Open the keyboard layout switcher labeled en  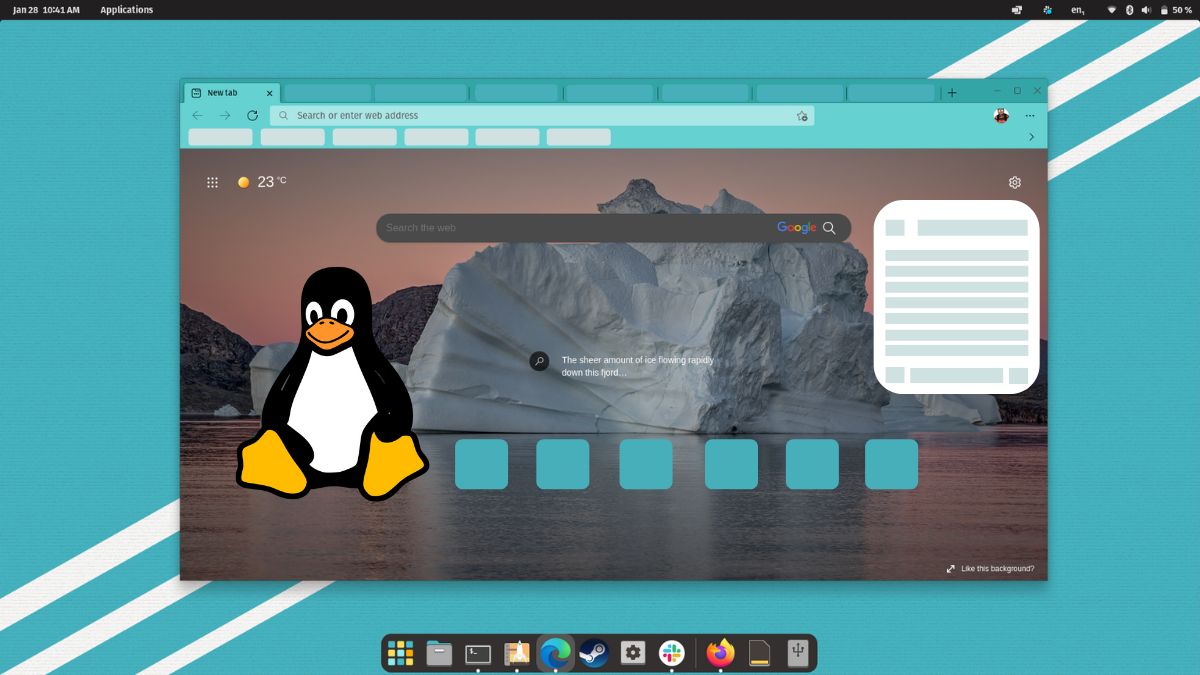click(1076, 10)
